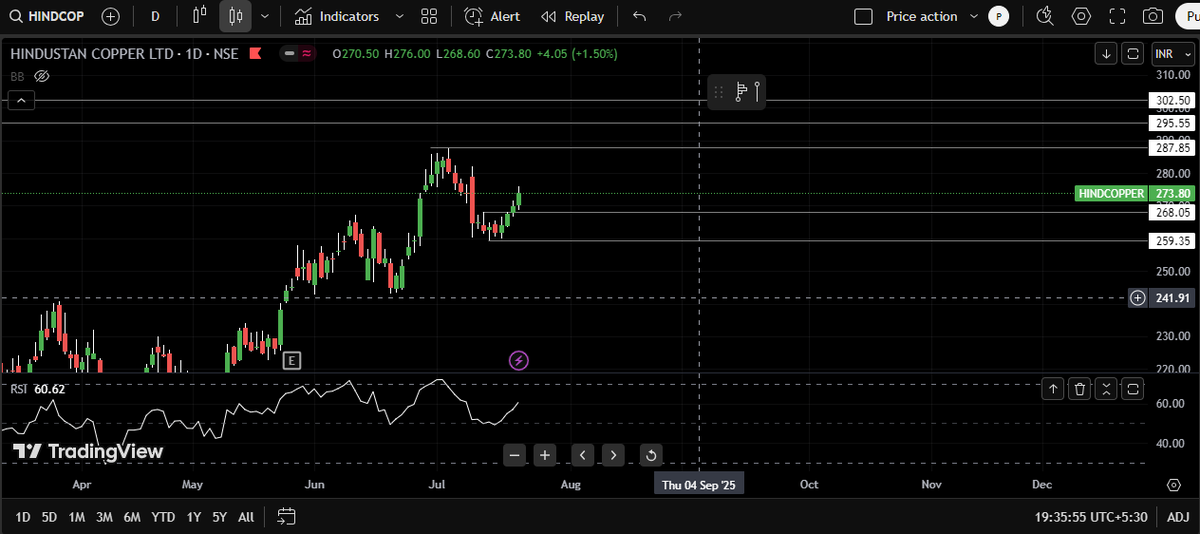1200x534 pixels.
Task: Collapse the indicator legend arrow
Action: pos(21,100)
